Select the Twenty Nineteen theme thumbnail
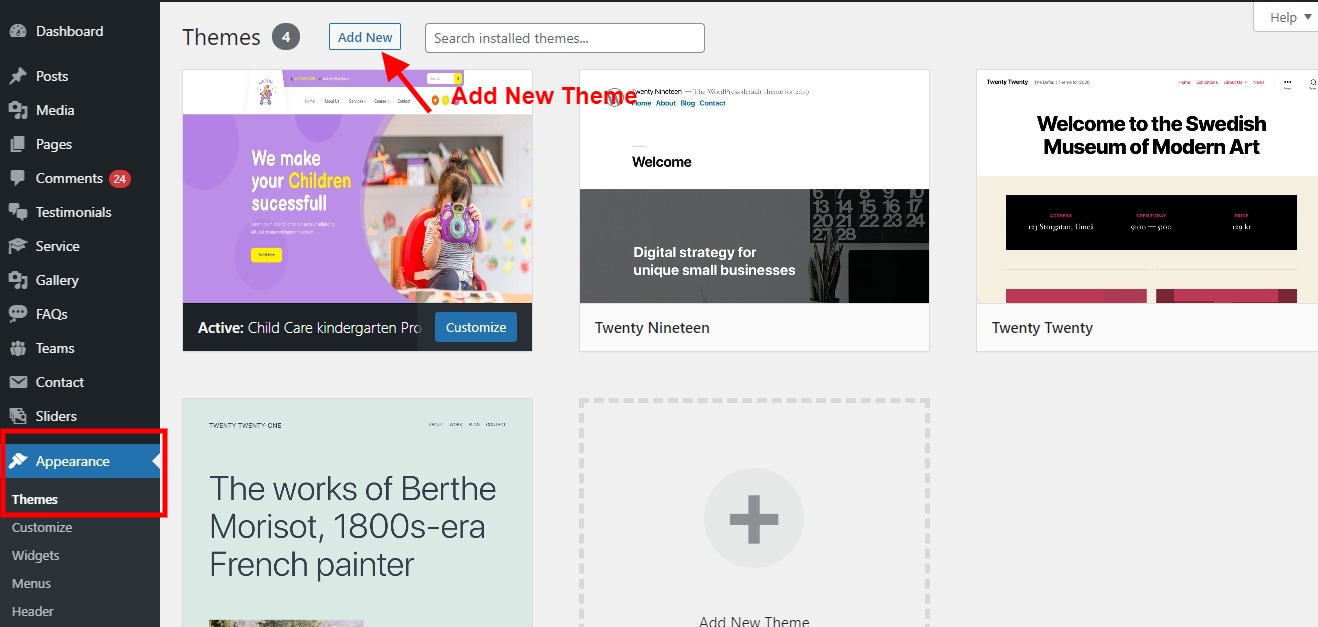Screen dimensions: 1318x627 click(754, 186)
